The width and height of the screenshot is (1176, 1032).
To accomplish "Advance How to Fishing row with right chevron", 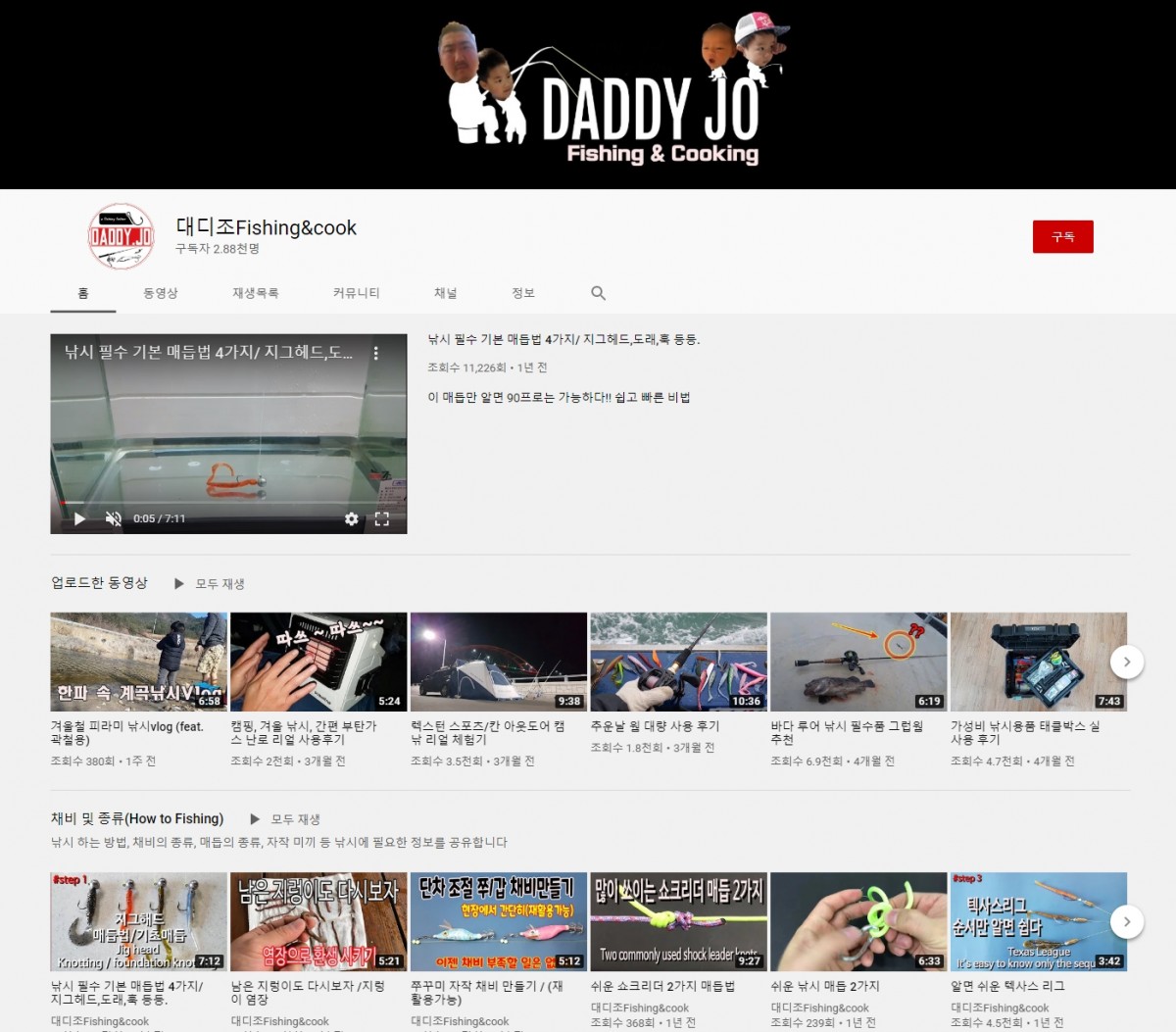I will (1126, 921).
